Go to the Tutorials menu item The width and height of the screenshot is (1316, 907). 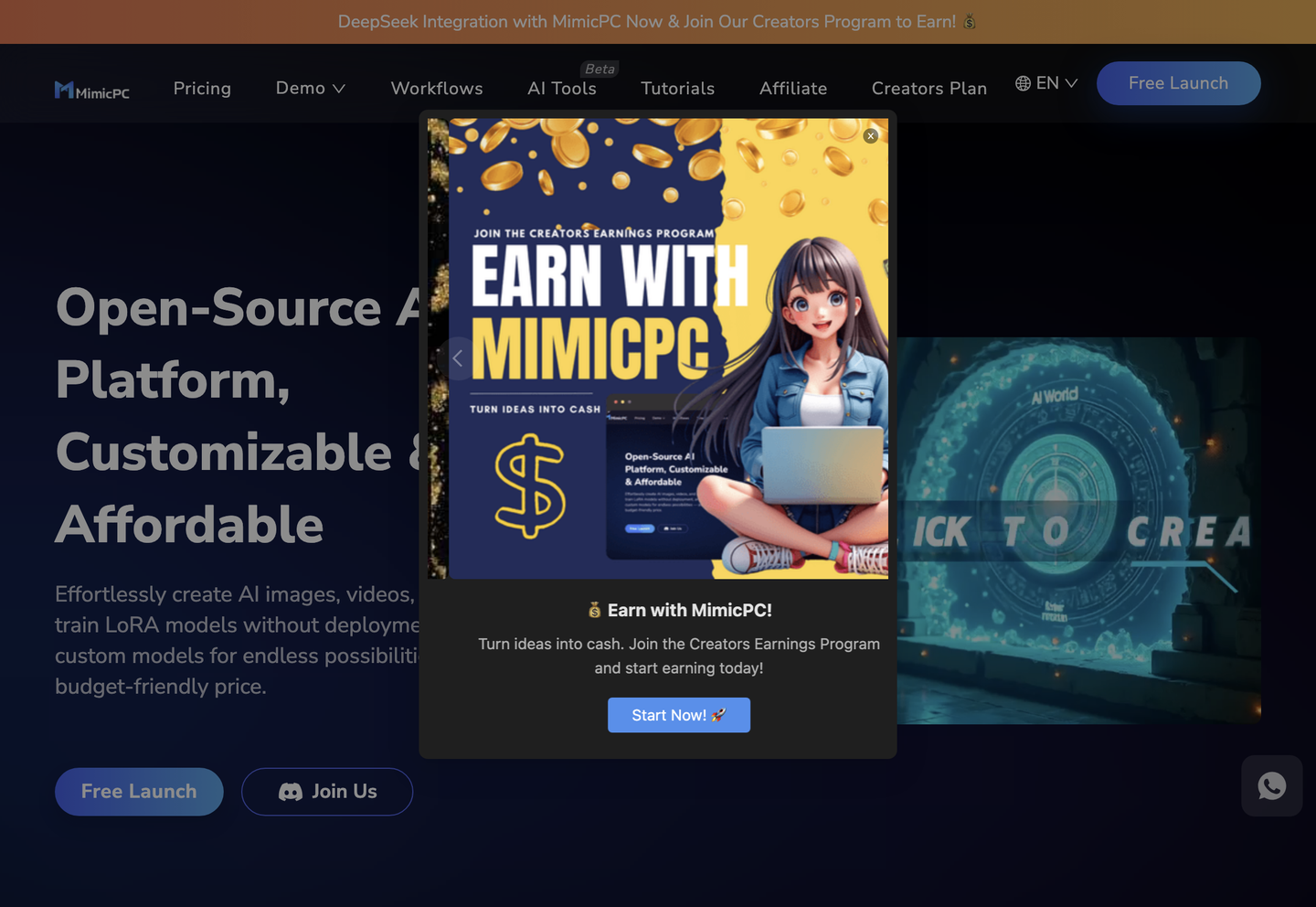coord(677,89)
